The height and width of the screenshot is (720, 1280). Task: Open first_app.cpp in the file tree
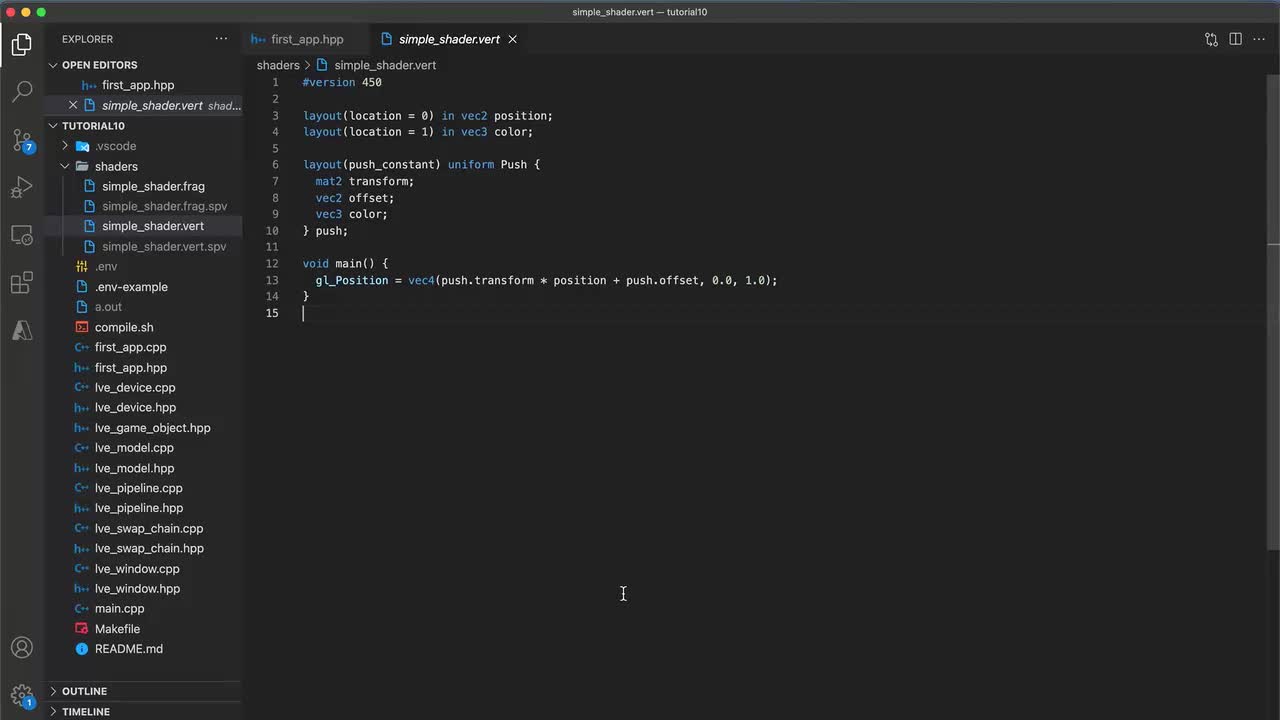pyautogui.click(x=130, y=347)
